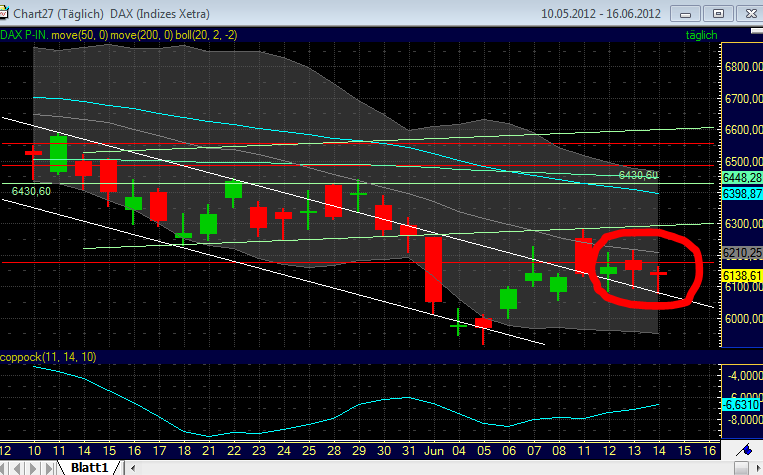Click the 6600,00 price axis label
Image resolution: width=763 pixels, height=475 pixels.
[x=744, y=130]
